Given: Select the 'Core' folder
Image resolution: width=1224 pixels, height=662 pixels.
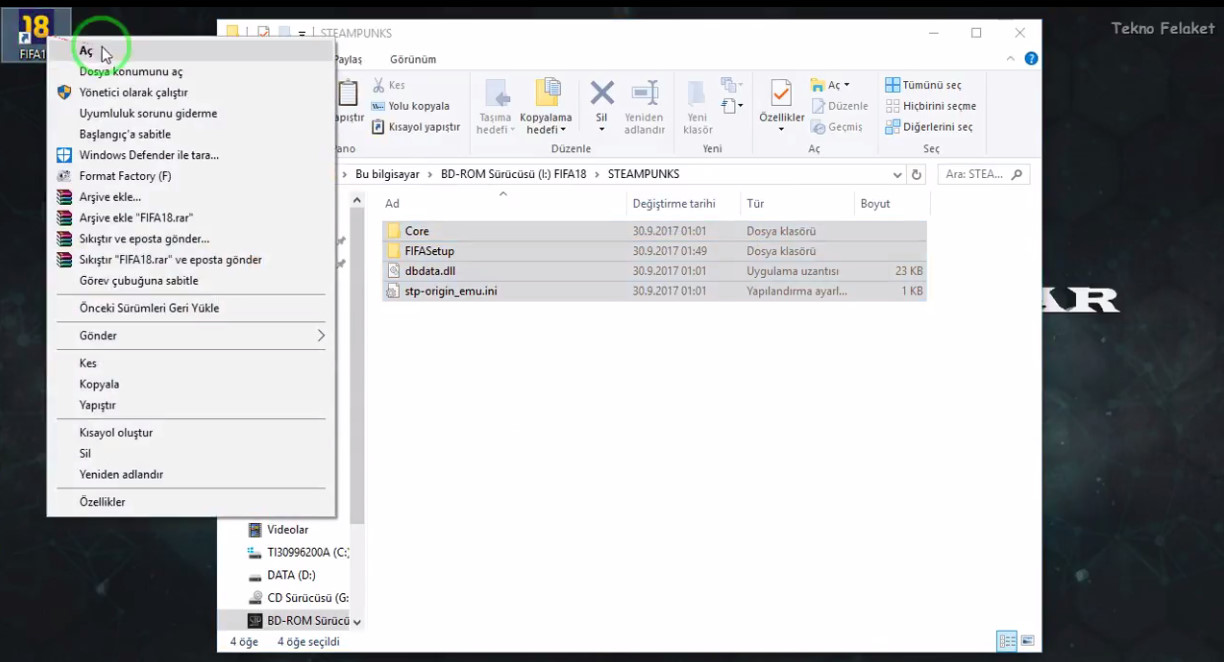Looking at the screenshot, I should pyautogui.click(x=654, y=231).
